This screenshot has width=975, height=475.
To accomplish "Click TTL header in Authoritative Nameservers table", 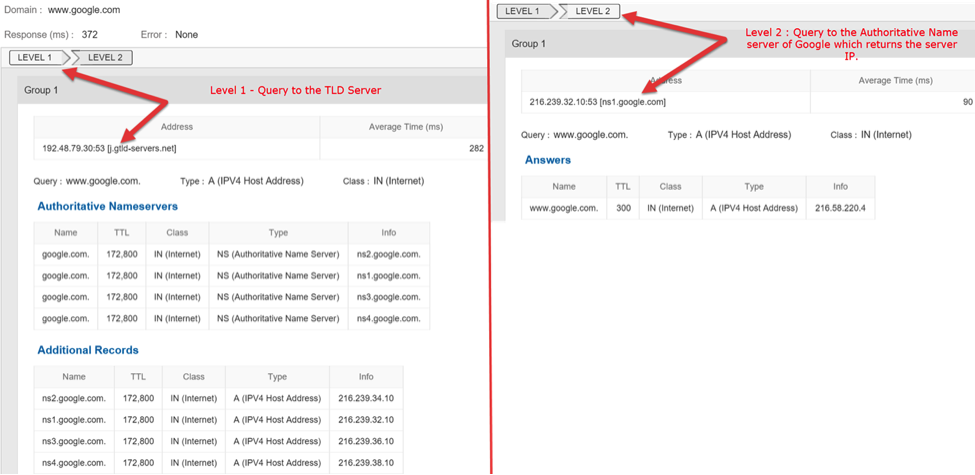I will (x=122, y=233).
